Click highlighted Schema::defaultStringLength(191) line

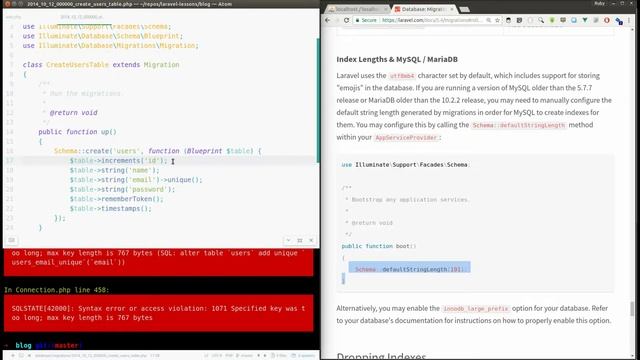pos(409,269)
